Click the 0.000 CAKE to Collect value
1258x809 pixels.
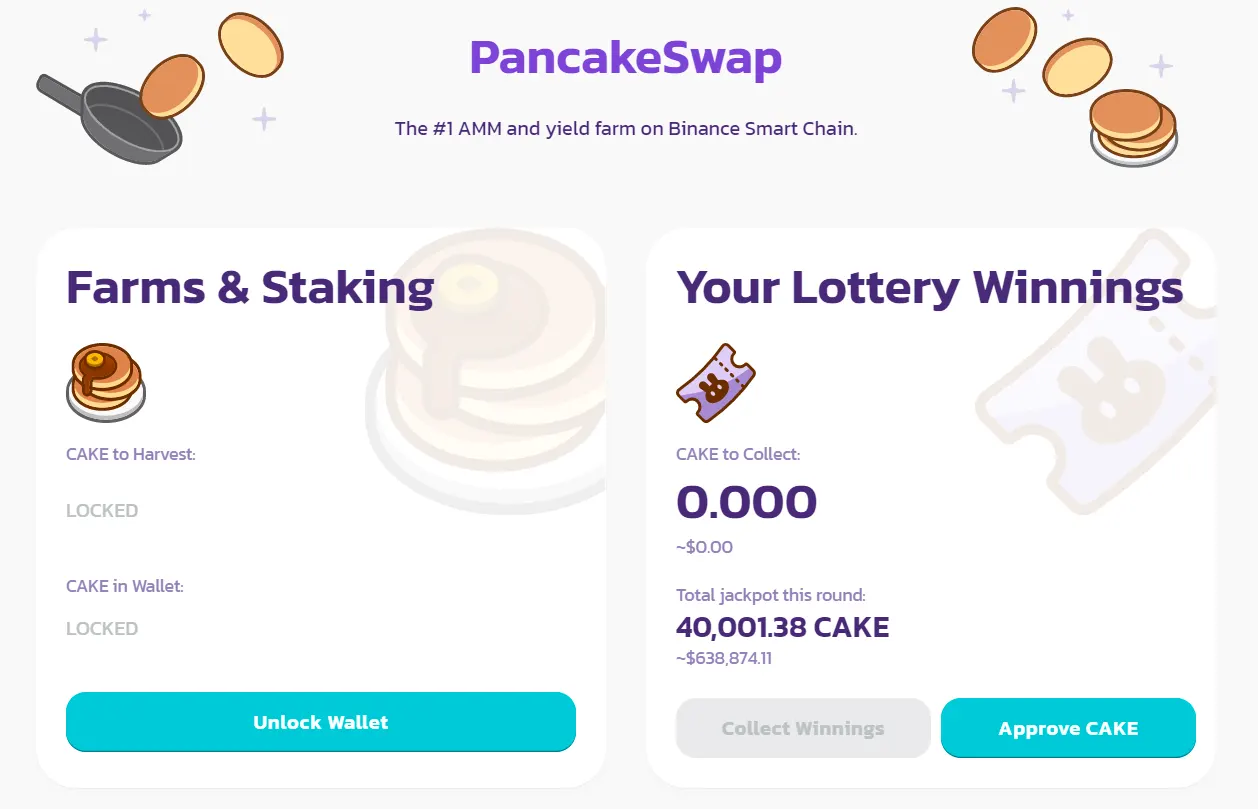pyautogui.click(x=746, y=502)
